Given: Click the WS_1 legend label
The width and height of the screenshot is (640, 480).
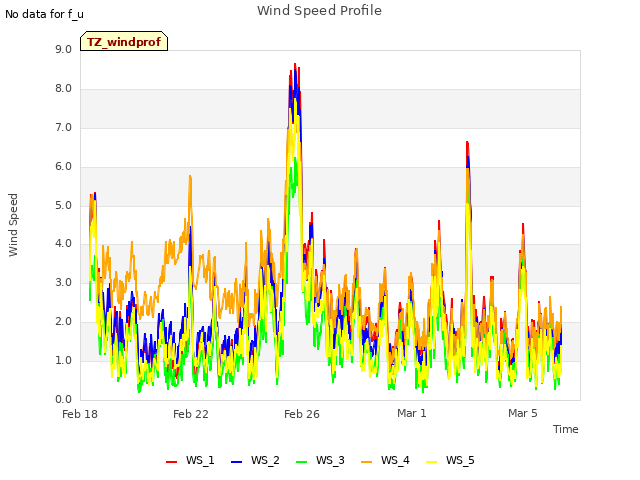Looking at the screenshot, I should (x=200, y=460).
